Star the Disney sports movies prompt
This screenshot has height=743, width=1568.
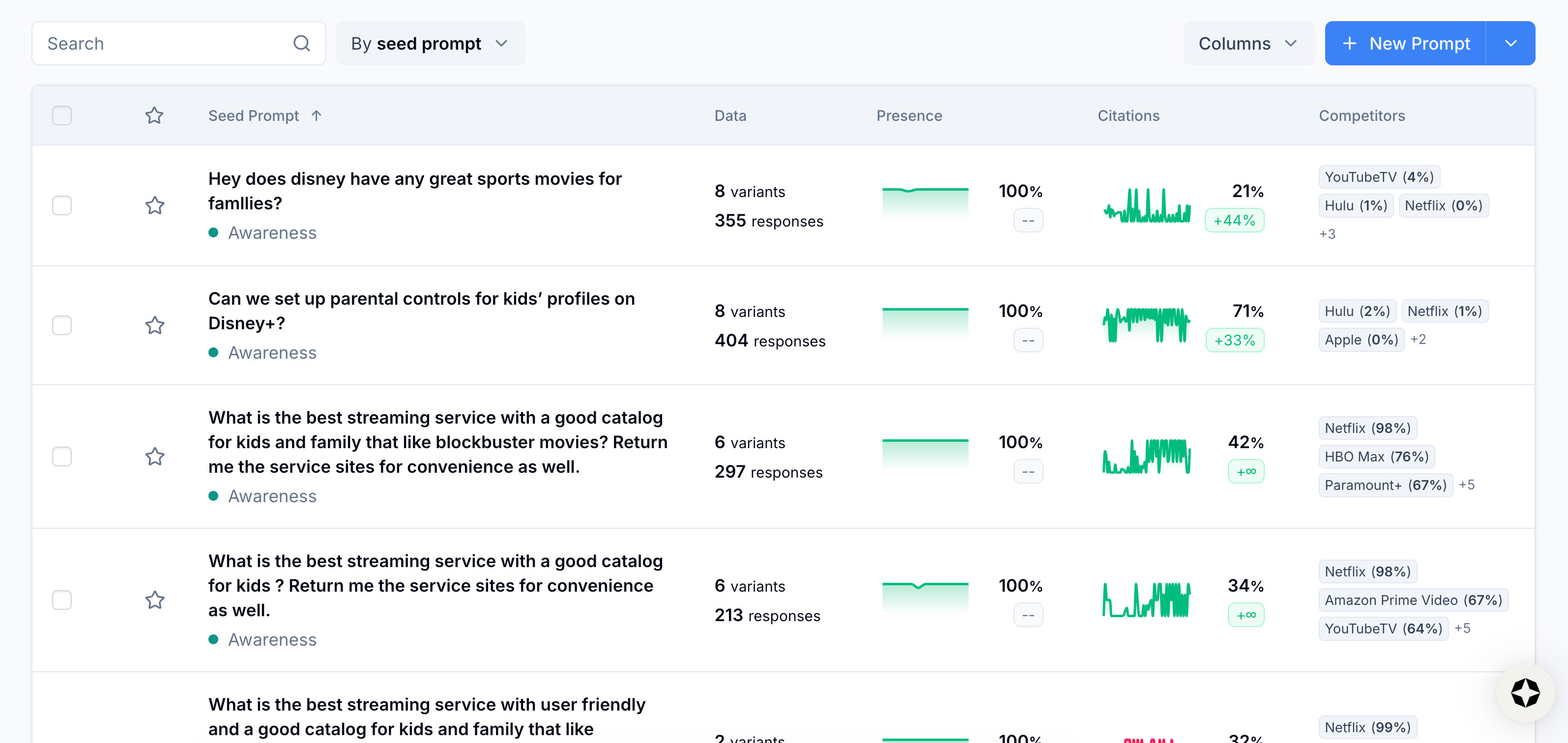click(x=155, y=205)
